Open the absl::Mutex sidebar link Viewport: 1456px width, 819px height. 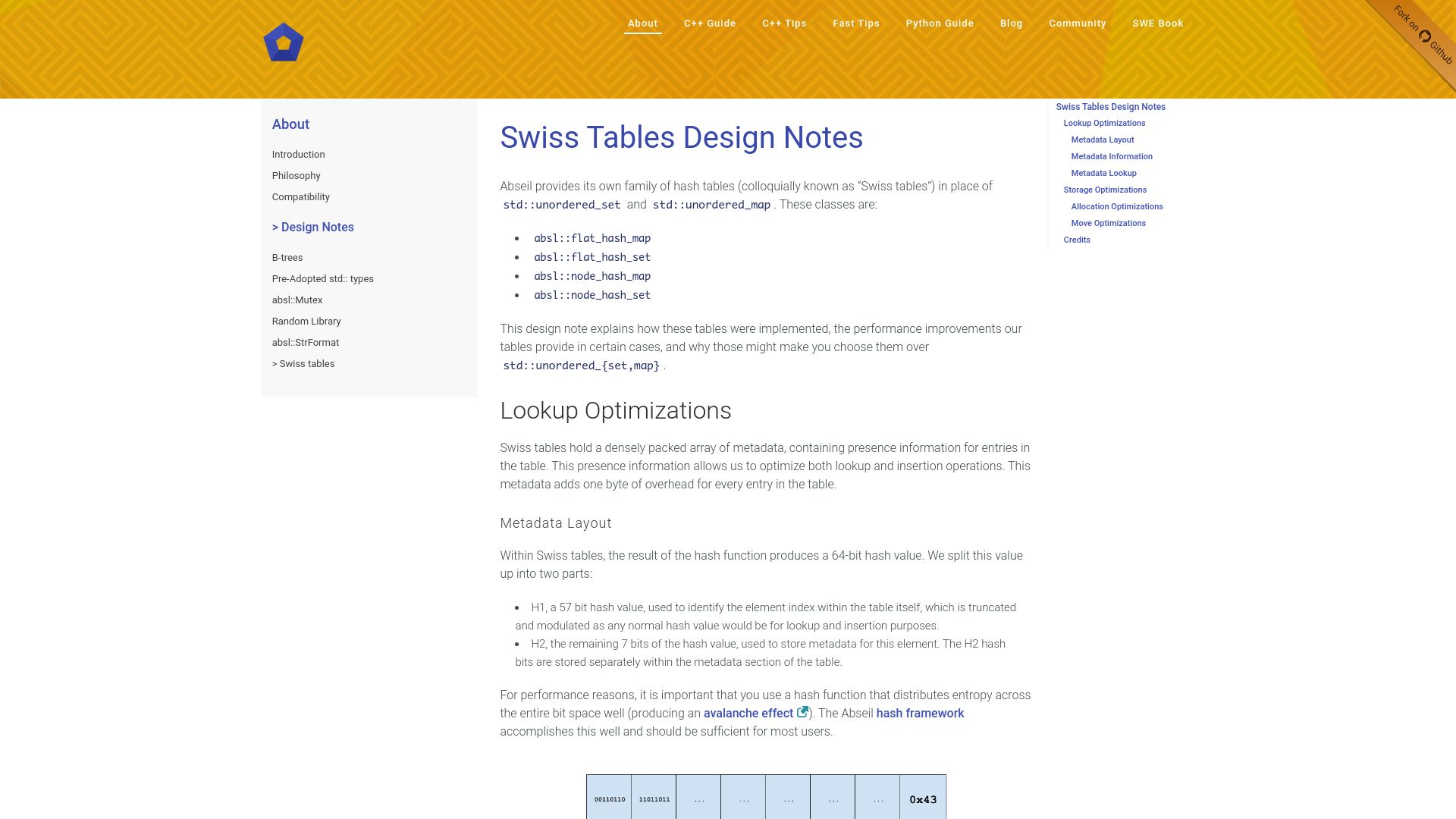point(297,300)
